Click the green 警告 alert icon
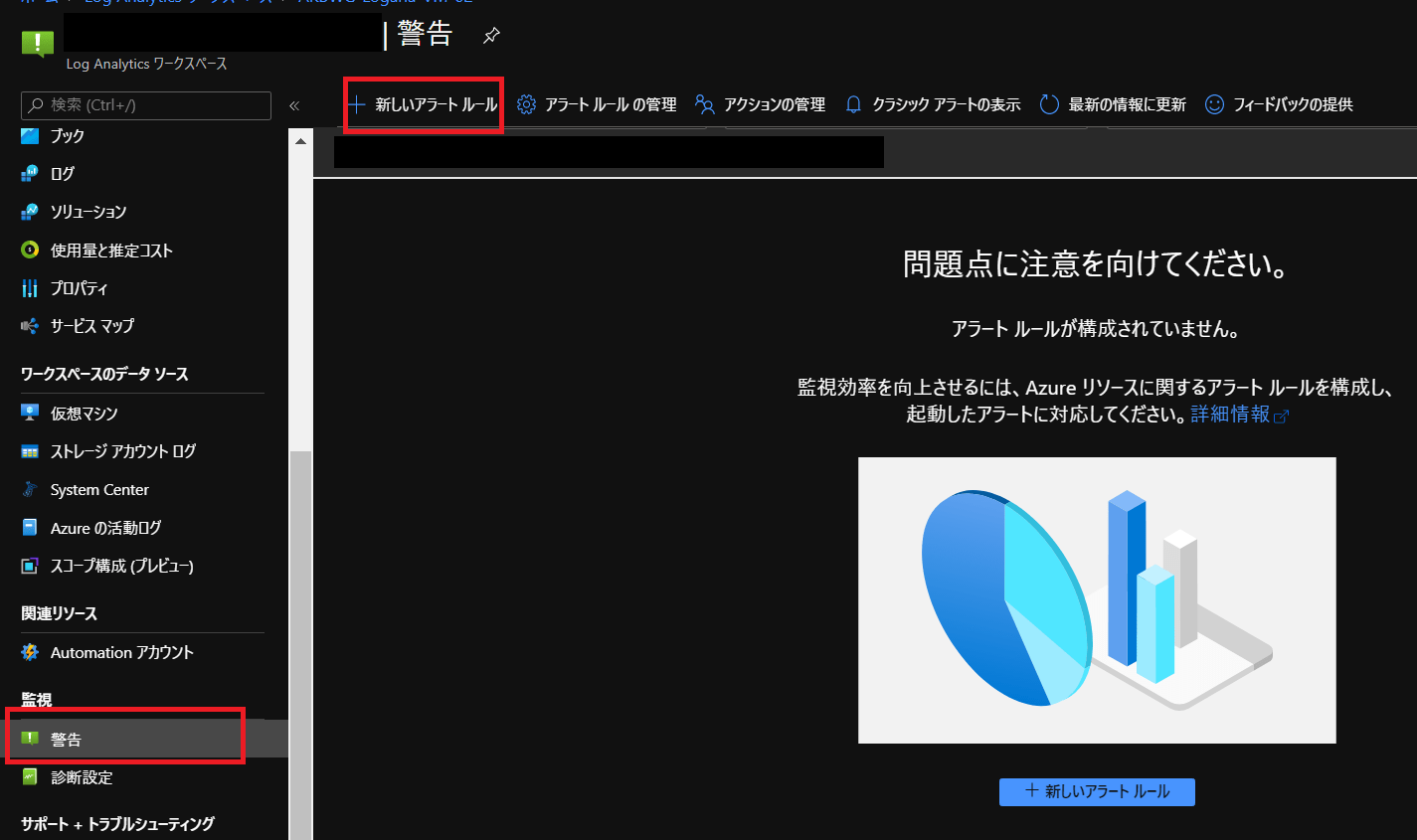This screenshot has width=1417, height=840. 30,739
